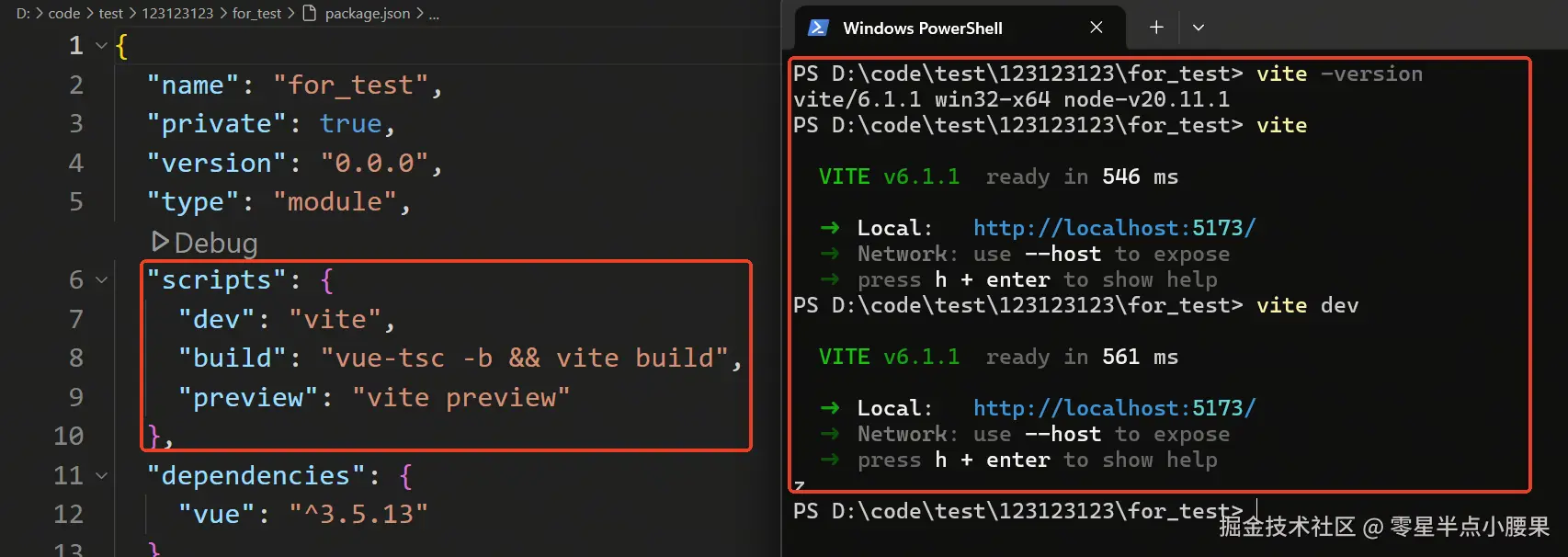This screenshot has width=1568, height=557.
Task: Click the 'D:' breadcrumb segment
Action: [x=23, y=13]
